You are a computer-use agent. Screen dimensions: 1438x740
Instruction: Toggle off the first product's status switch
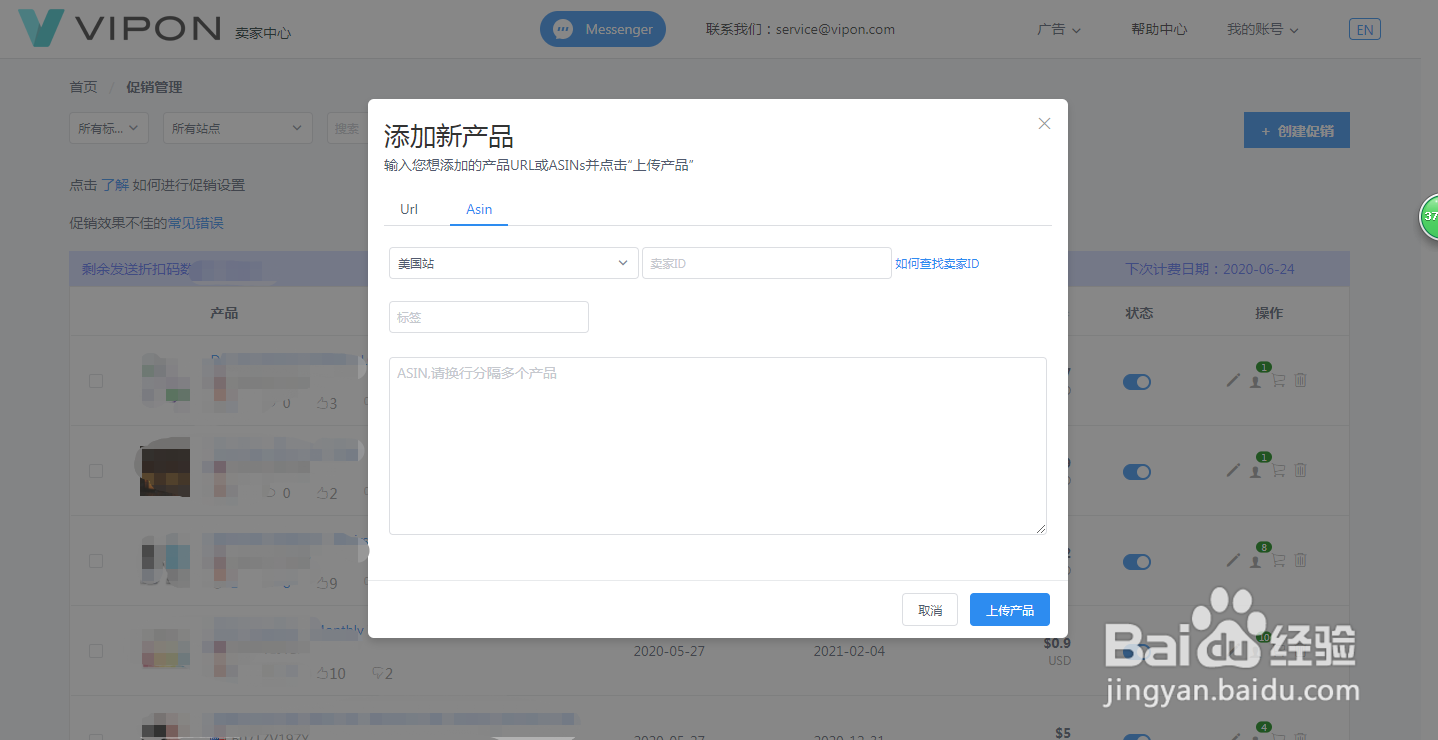click(x=1137, y=381)
